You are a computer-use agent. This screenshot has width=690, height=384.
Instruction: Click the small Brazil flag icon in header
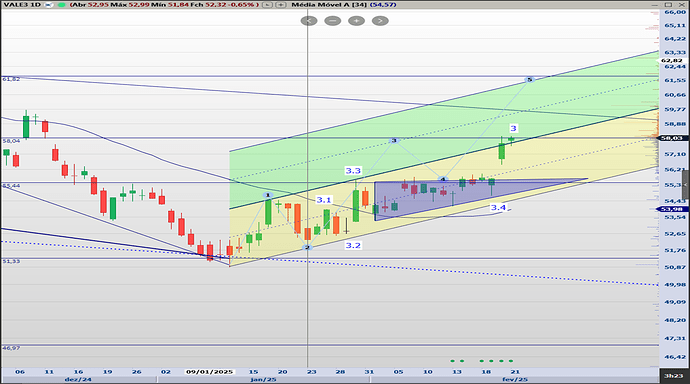tap(50, 5)
